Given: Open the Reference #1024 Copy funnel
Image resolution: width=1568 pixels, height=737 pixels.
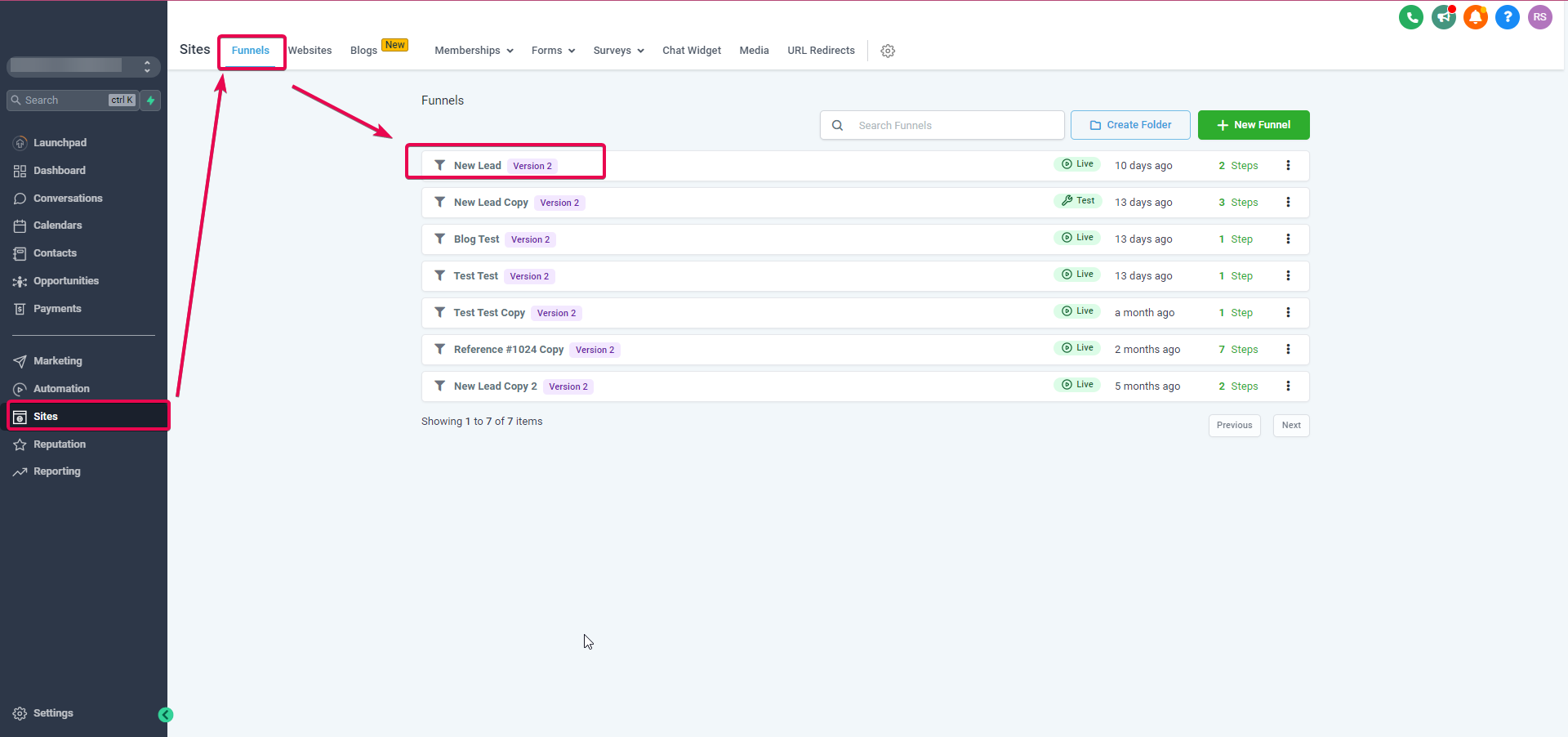Looking at the screenshot, I should (508, 350).
